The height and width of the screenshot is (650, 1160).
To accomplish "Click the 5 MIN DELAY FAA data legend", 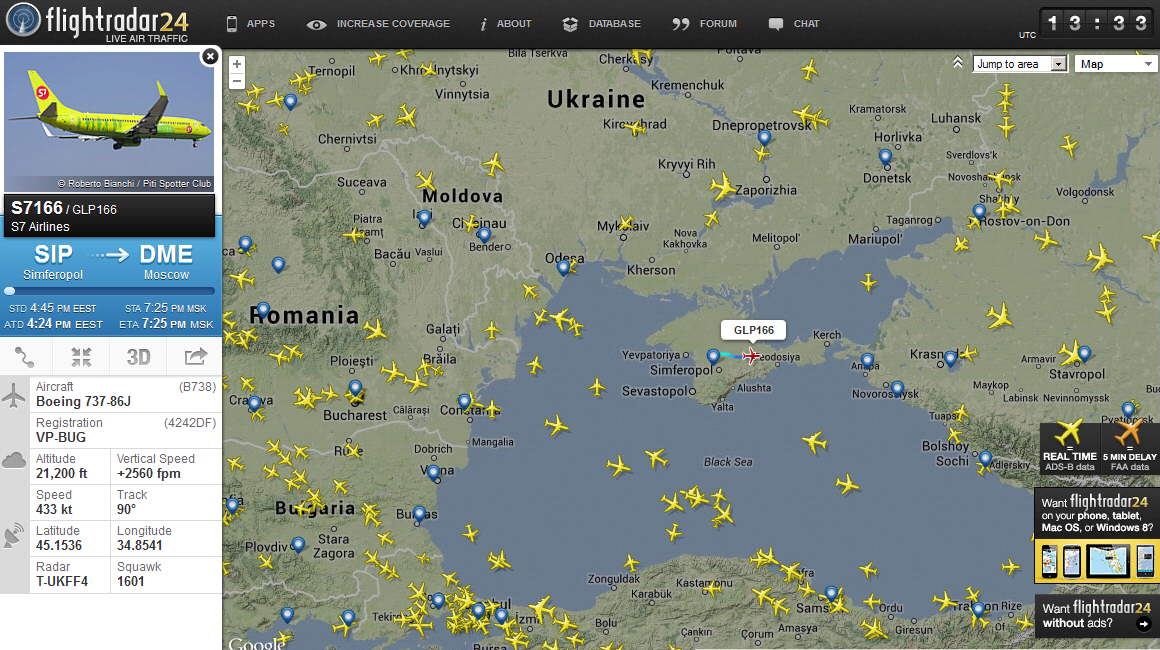I will (1130, 448).
